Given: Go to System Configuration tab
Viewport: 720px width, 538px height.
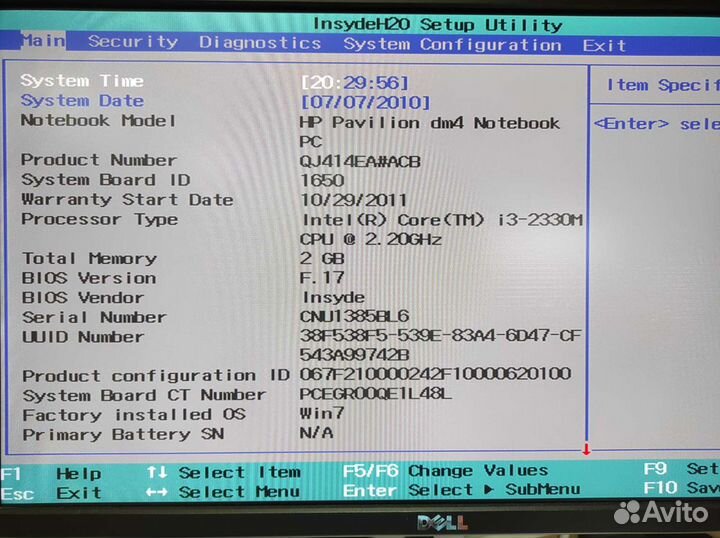Looking at the screenshot, I should coord(452,45).
